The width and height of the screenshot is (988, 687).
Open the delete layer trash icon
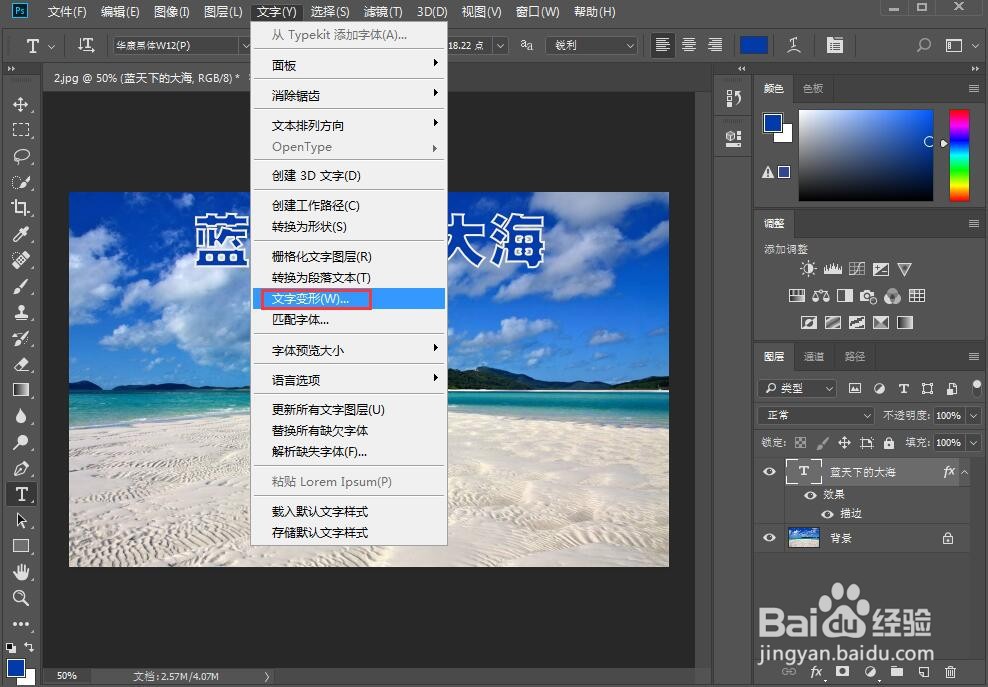pyautogui.click(x=951, y=673)
